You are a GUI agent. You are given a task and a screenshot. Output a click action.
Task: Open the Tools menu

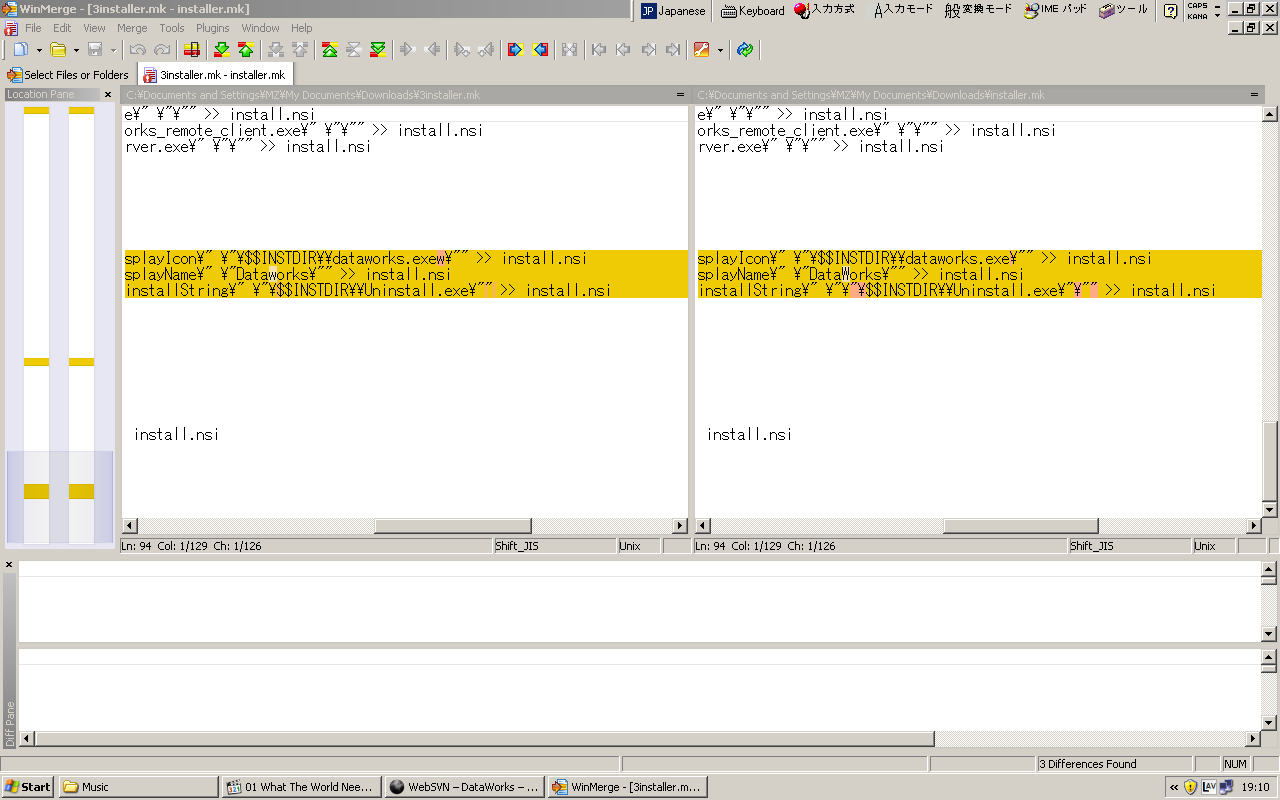172,28
